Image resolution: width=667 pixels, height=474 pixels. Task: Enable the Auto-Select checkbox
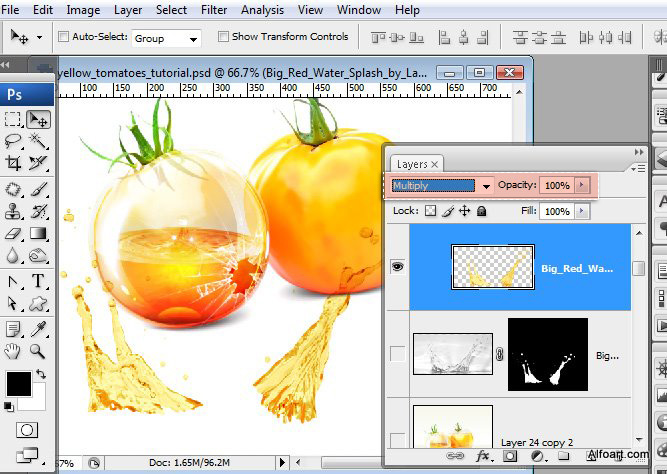point(65,37)
